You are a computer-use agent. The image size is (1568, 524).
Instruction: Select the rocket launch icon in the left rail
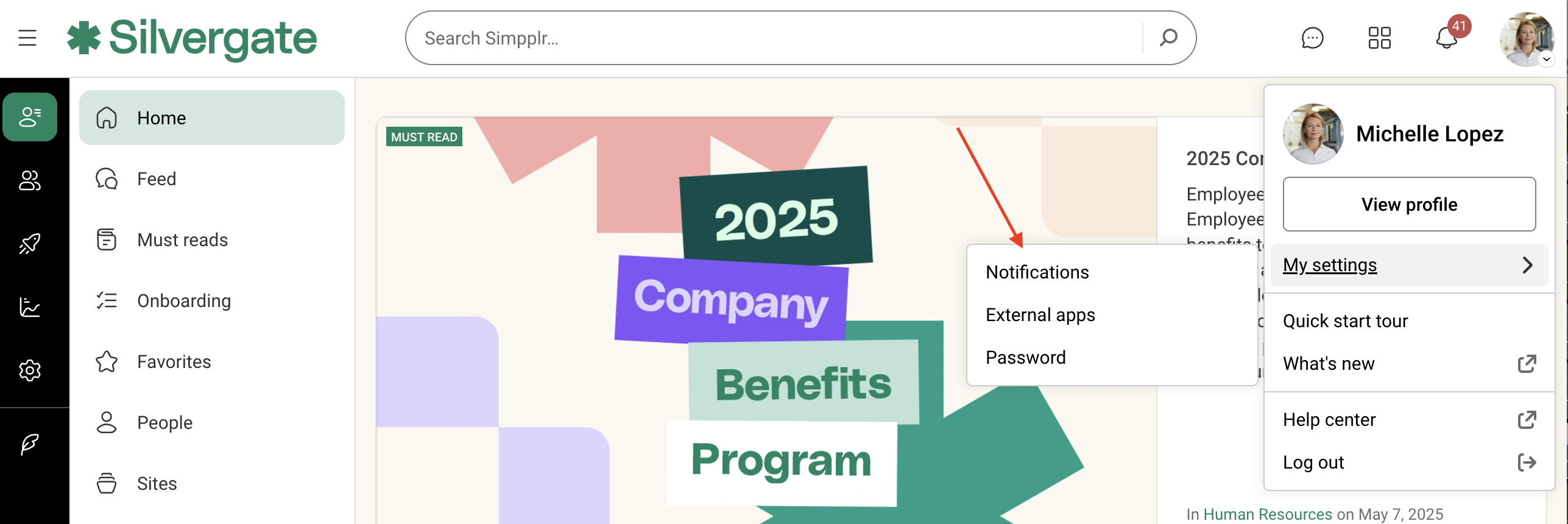pos(30,243)
